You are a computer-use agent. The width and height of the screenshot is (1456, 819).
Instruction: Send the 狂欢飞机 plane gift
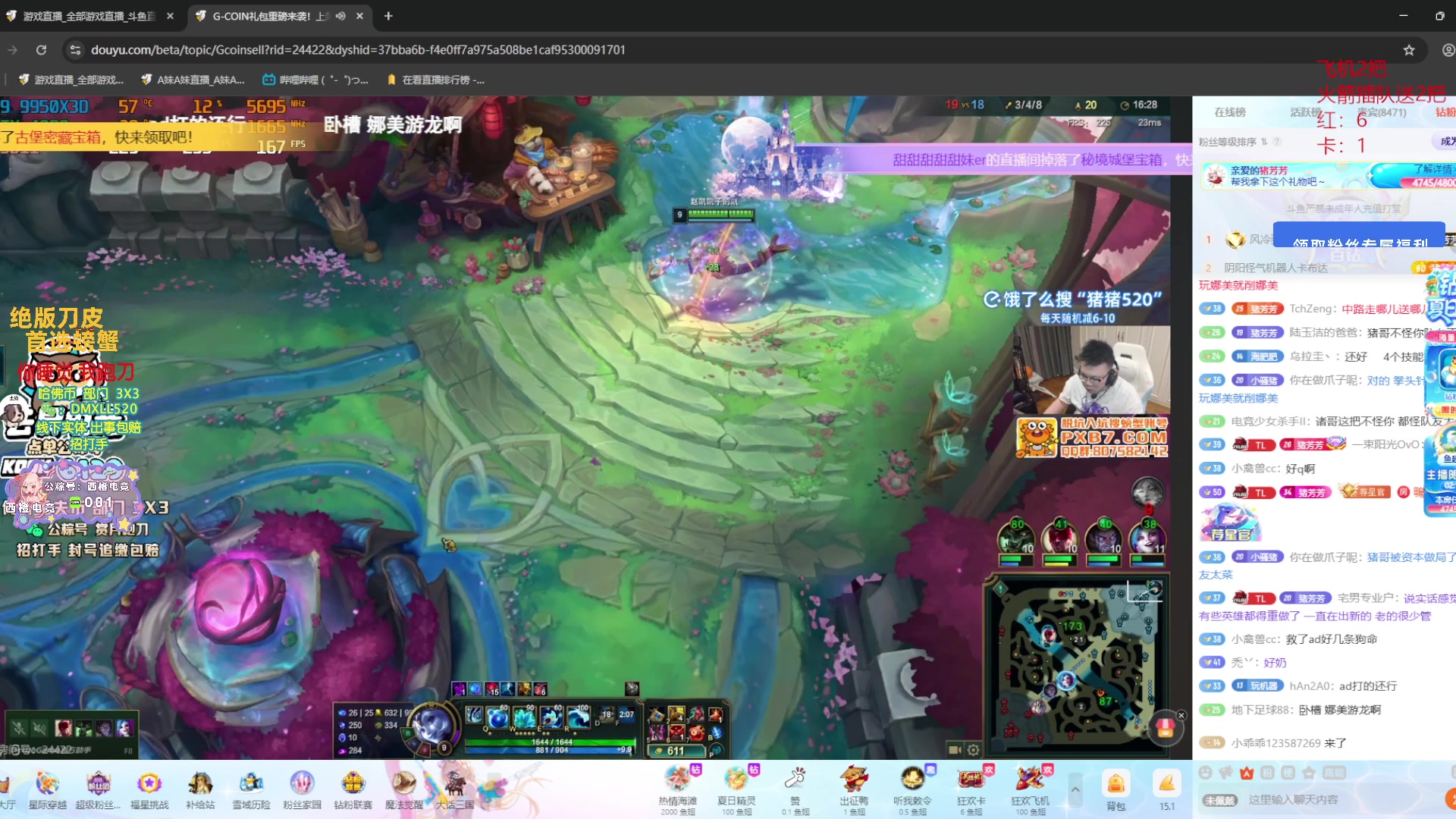click(1030, 790)
